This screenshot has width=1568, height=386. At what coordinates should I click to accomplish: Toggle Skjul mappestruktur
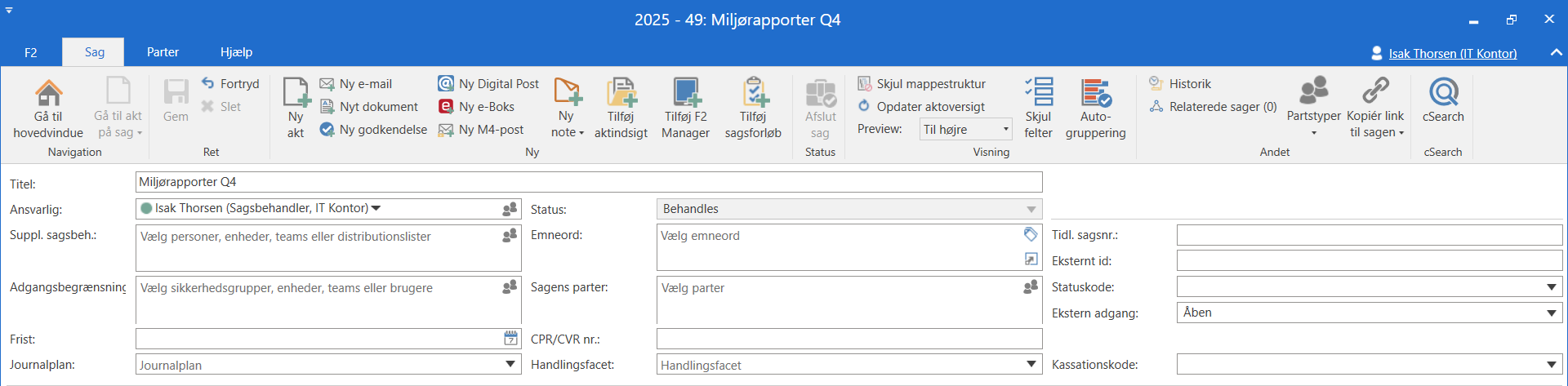[x=922, y=83]
